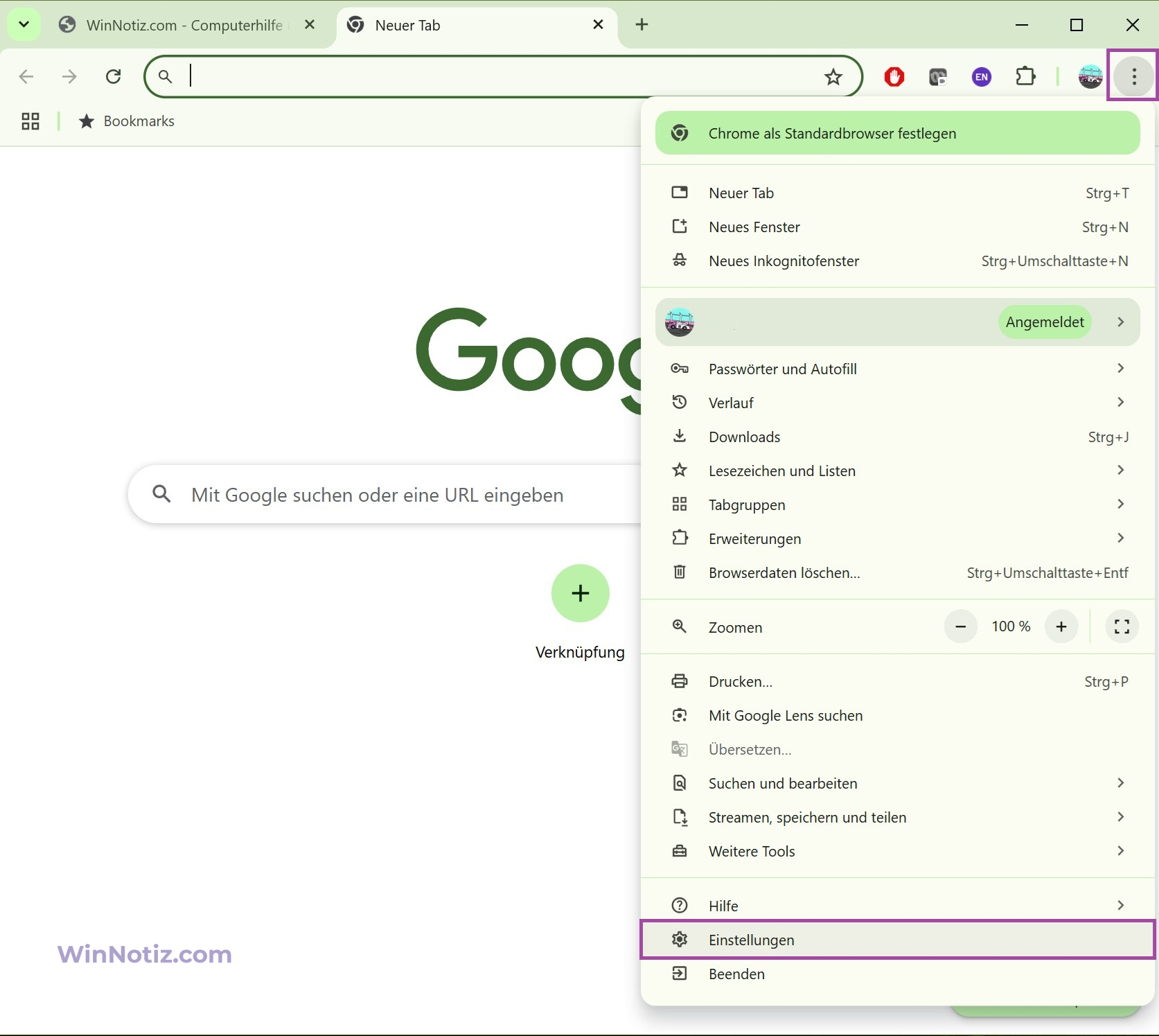Click the profile avatar in the toolbar
1159x1036 pixels.
(1090, 76)
